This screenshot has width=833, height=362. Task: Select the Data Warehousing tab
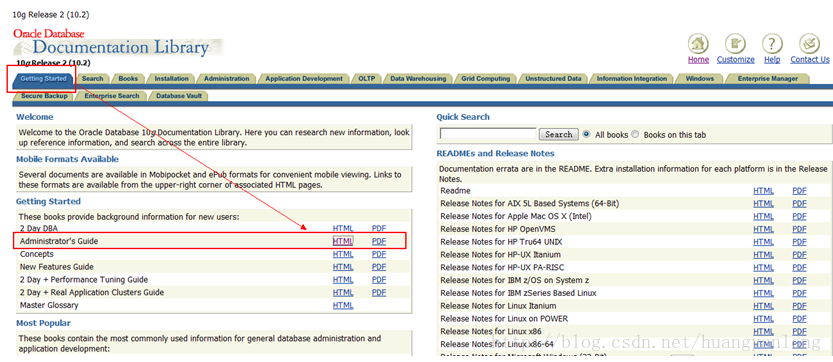pyautogui.click(x=418, y=79)
